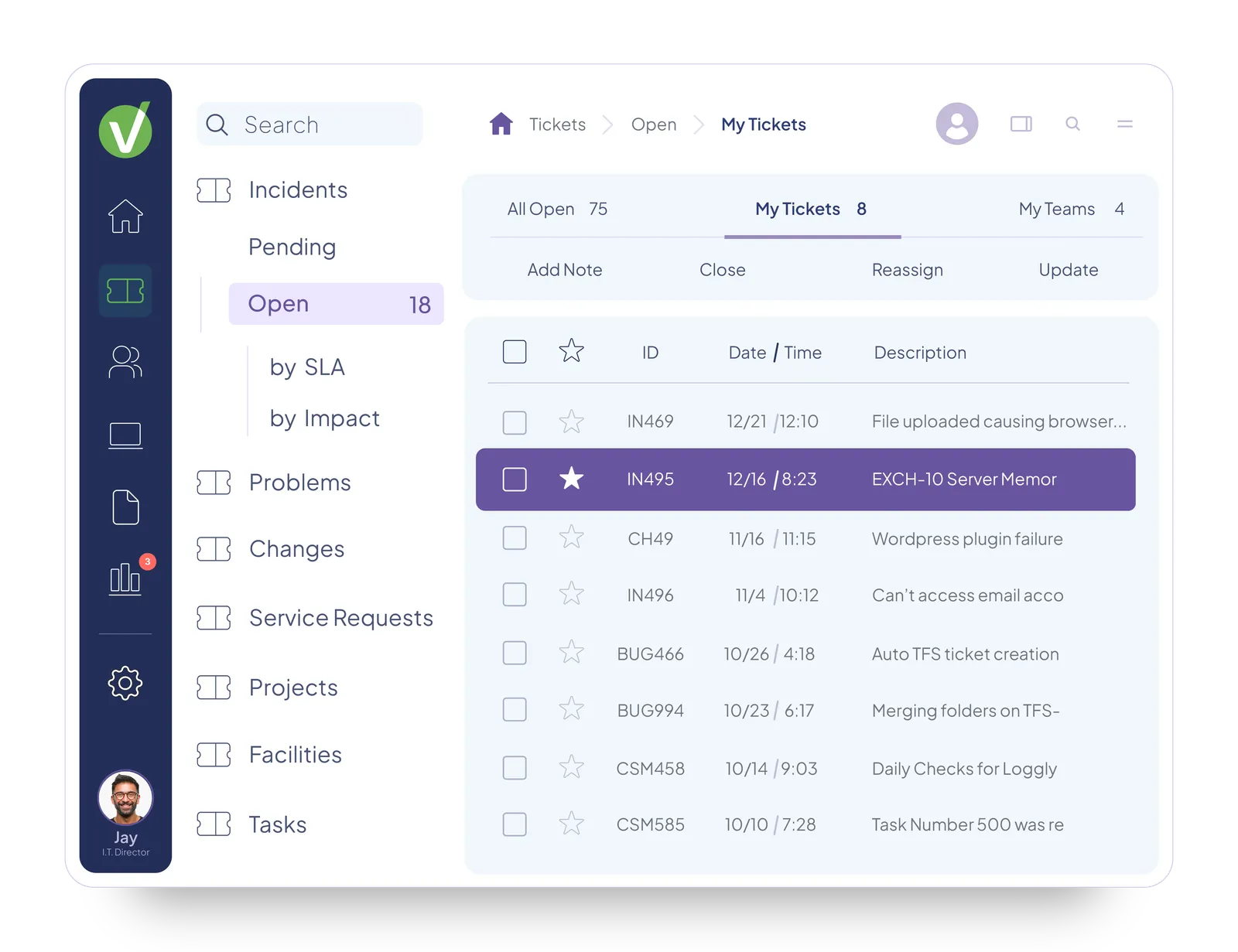Check the box for ticket IN496
The width and height of the screenshot is (1238, 952).
tap(515, 595)
